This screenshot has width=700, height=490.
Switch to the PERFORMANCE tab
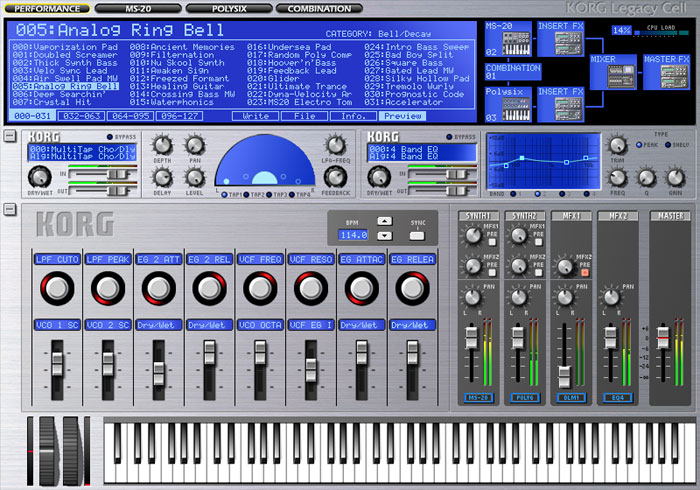coord(47,8)
